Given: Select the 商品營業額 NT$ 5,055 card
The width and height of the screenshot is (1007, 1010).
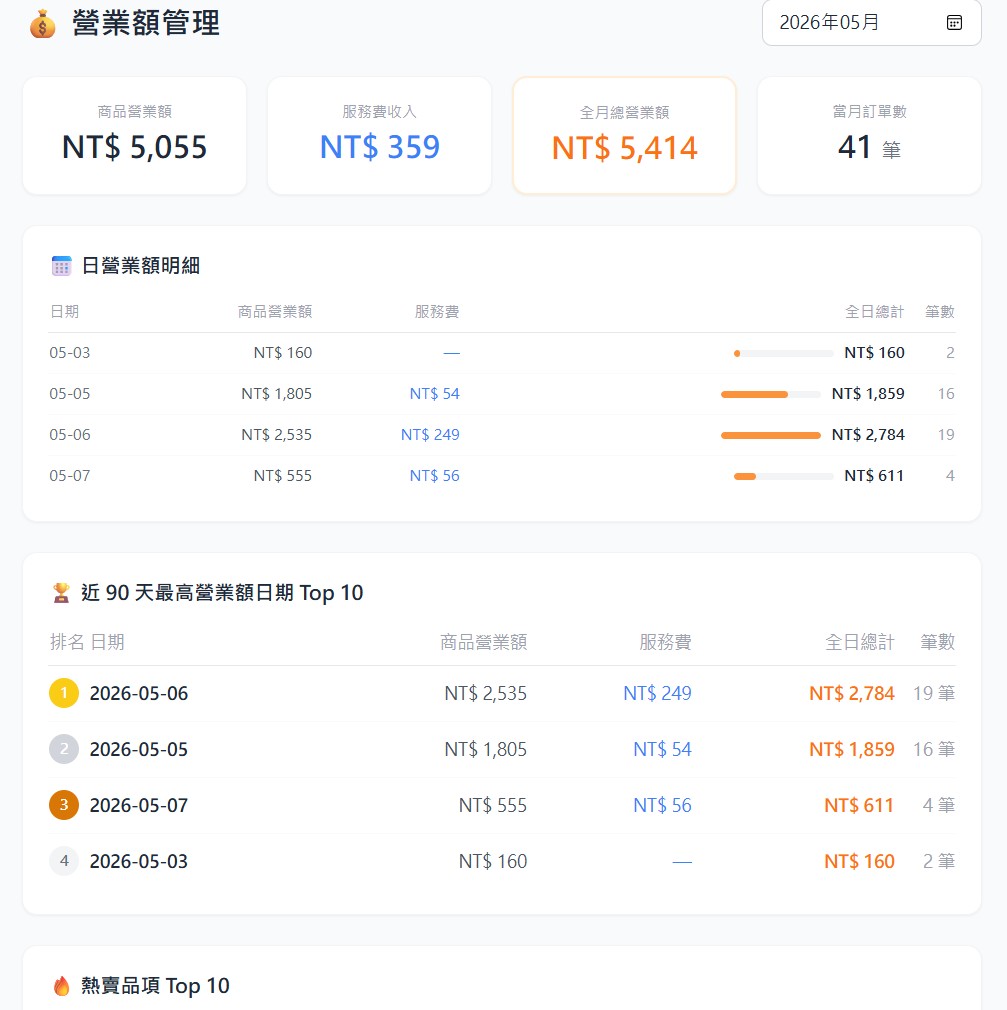Looking at the screenshot, I should [135, 136].
